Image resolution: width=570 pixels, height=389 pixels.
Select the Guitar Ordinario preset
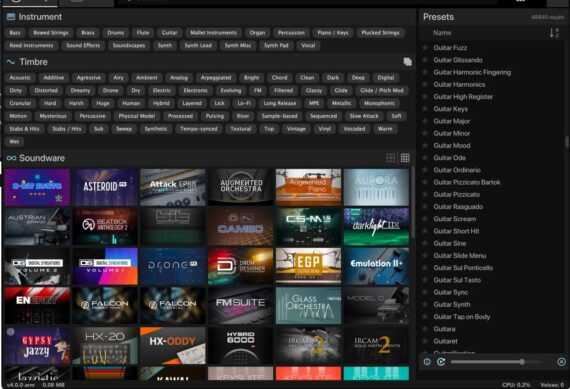[457, 170]
